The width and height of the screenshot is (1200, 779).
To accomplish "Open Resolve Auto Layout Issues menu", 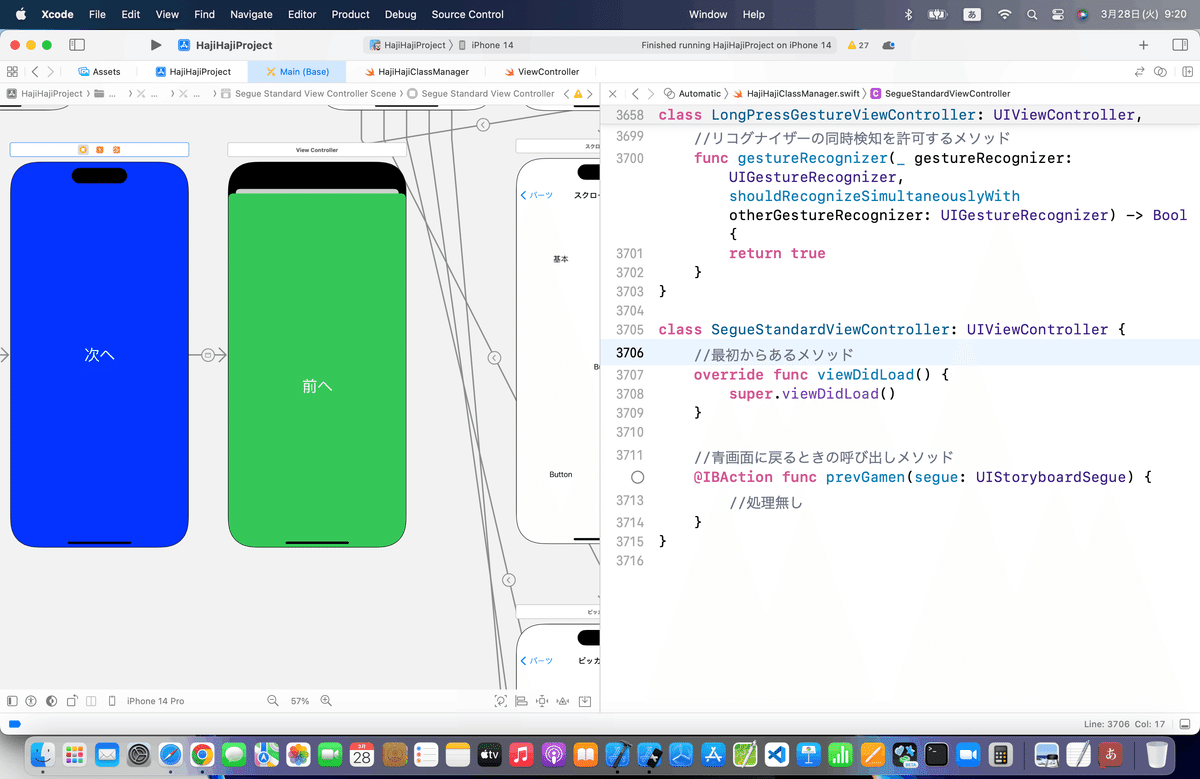I will 563,701.
